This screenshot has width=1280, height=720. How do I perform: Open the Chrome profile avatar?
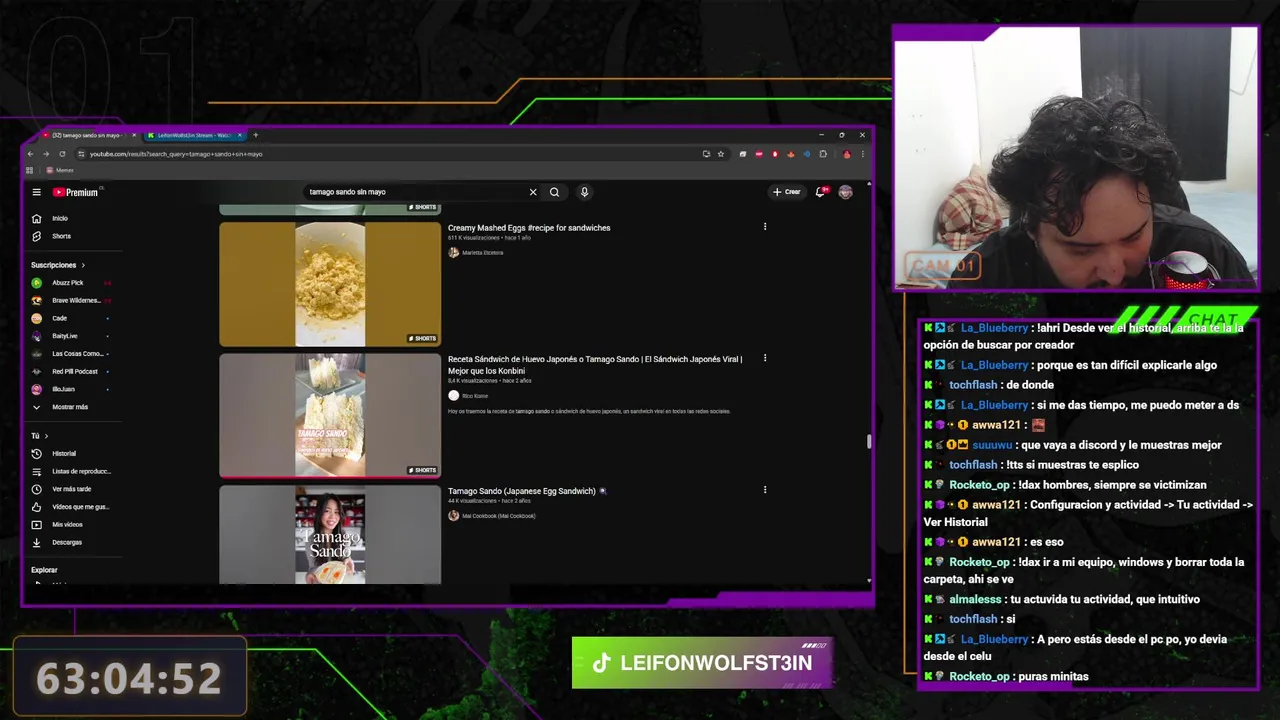point(847,154)
